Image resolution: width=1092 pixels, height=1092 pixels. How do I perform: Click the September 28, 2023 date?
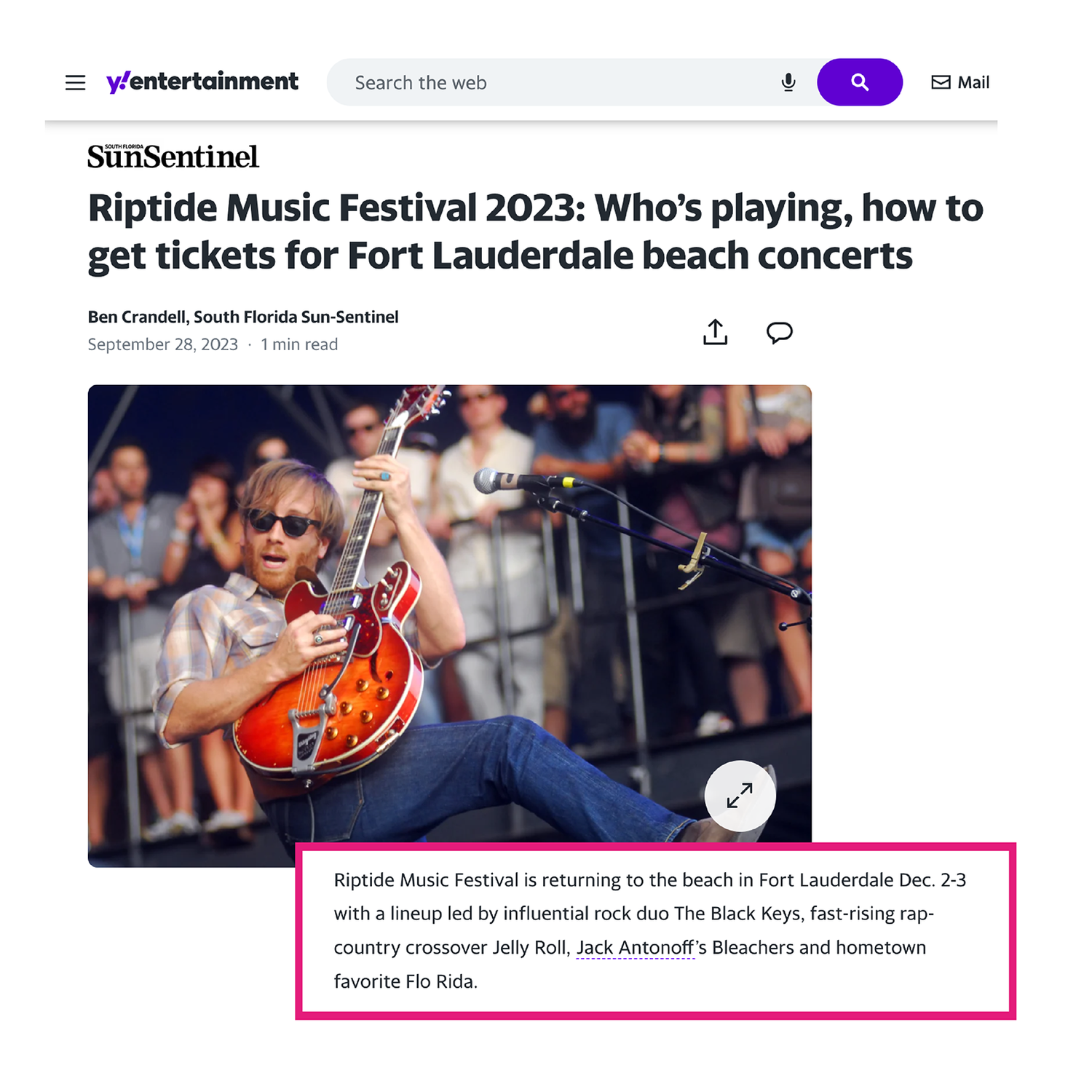163,344
